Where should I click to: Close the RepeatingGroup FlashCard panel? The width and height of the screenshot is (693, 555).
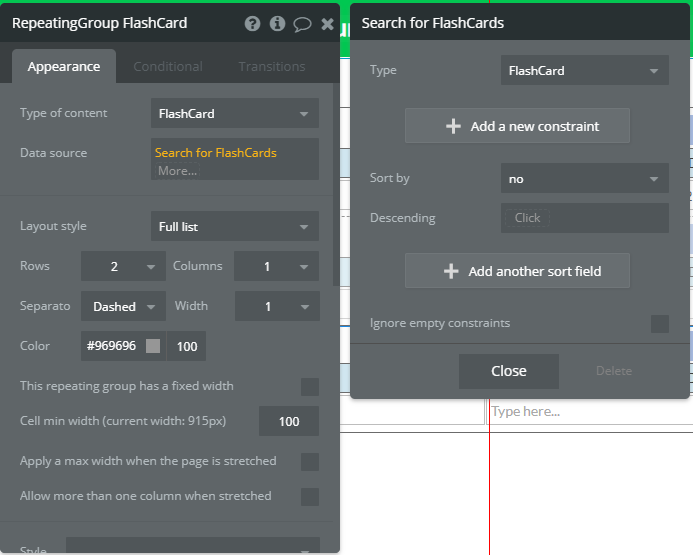click(327, 24)
